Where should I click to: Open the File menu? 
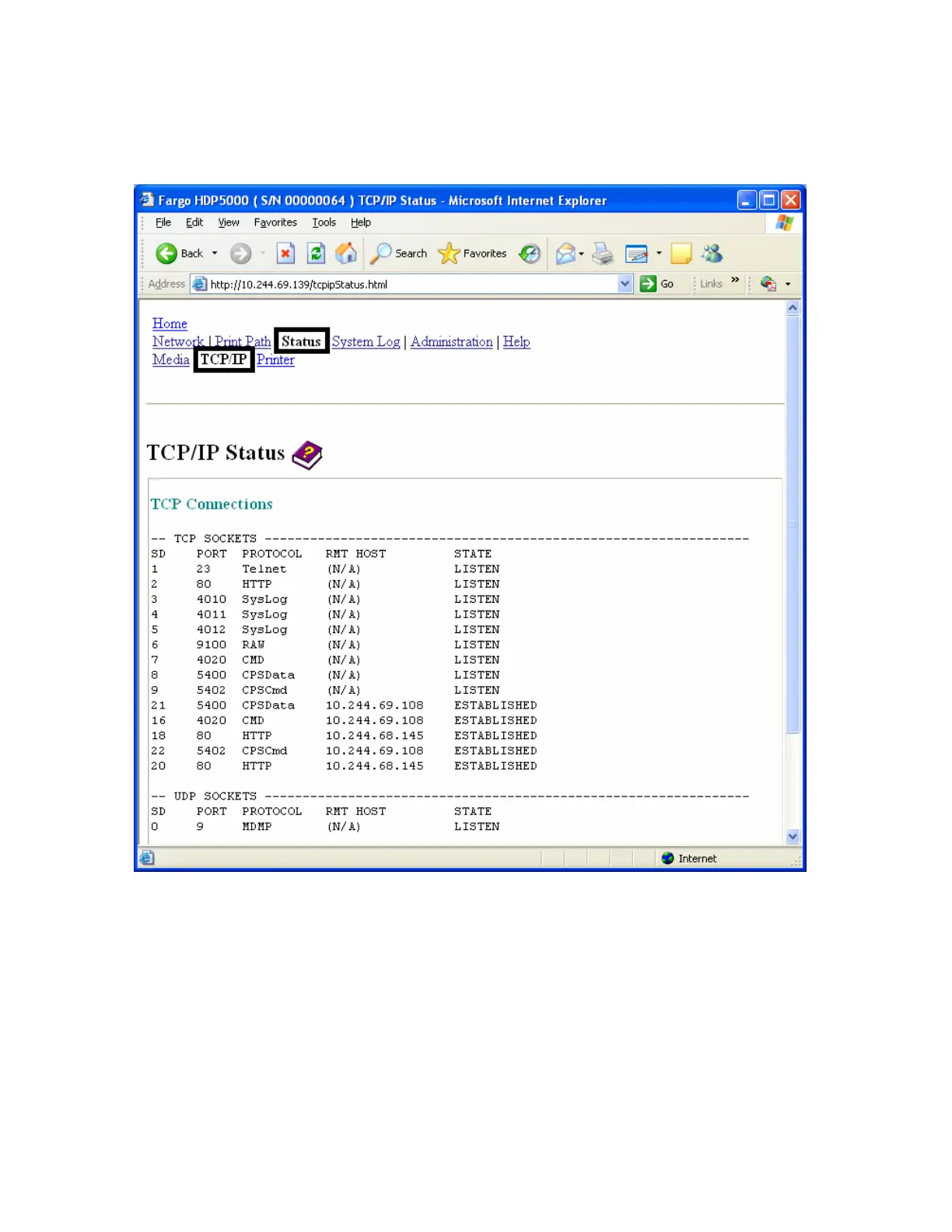(x=163, y=222)
